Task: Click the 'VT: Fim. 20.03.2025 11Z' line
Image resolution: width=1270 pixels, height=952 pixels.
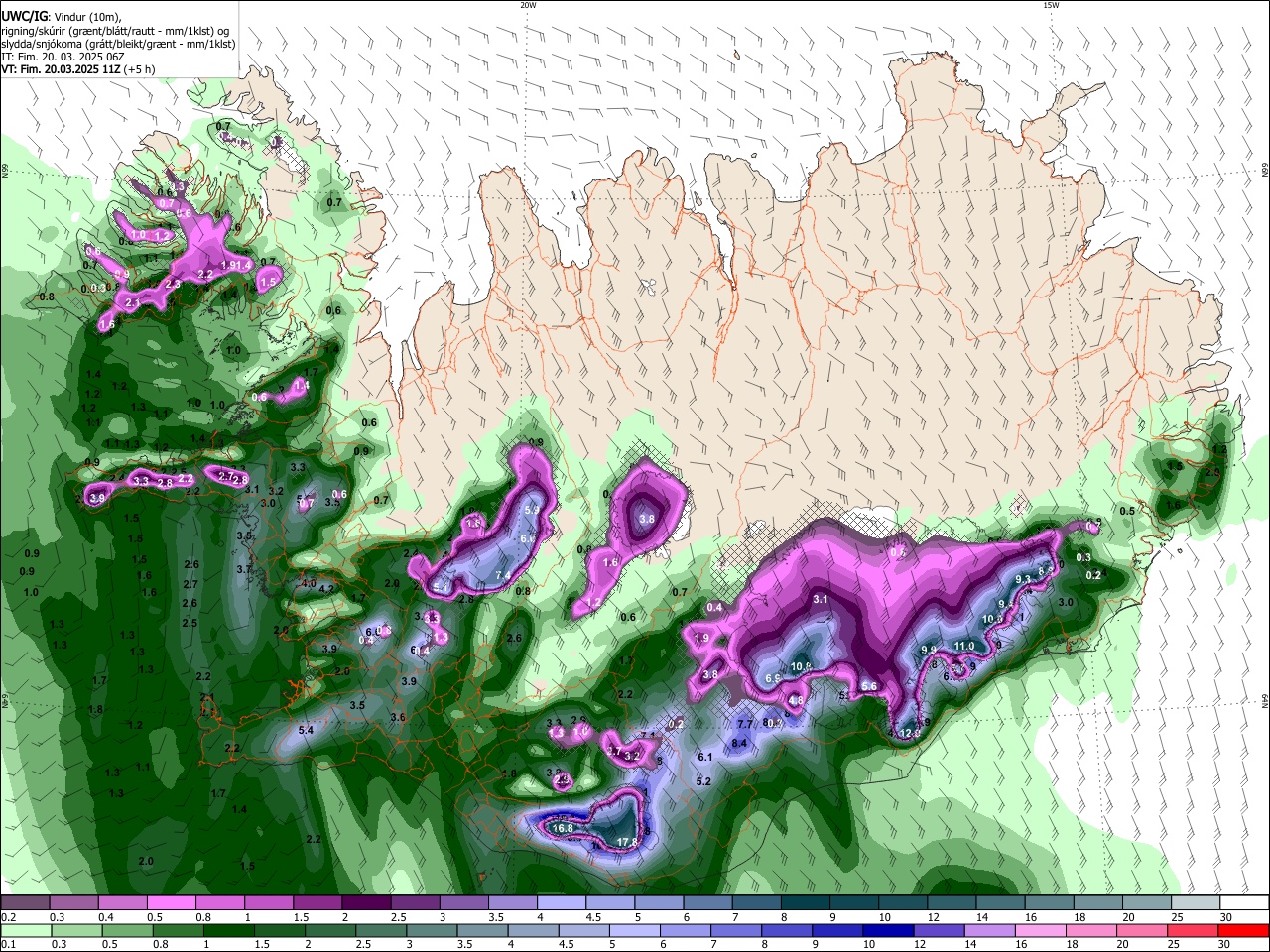Action: [x=61, y=70]
